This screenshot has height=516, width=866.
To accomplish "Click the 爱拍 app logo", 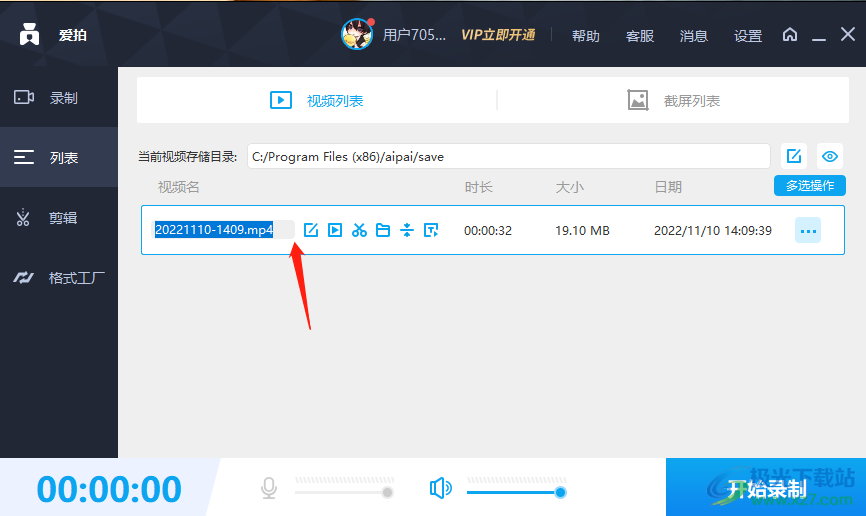I will (x=29, y=34).
